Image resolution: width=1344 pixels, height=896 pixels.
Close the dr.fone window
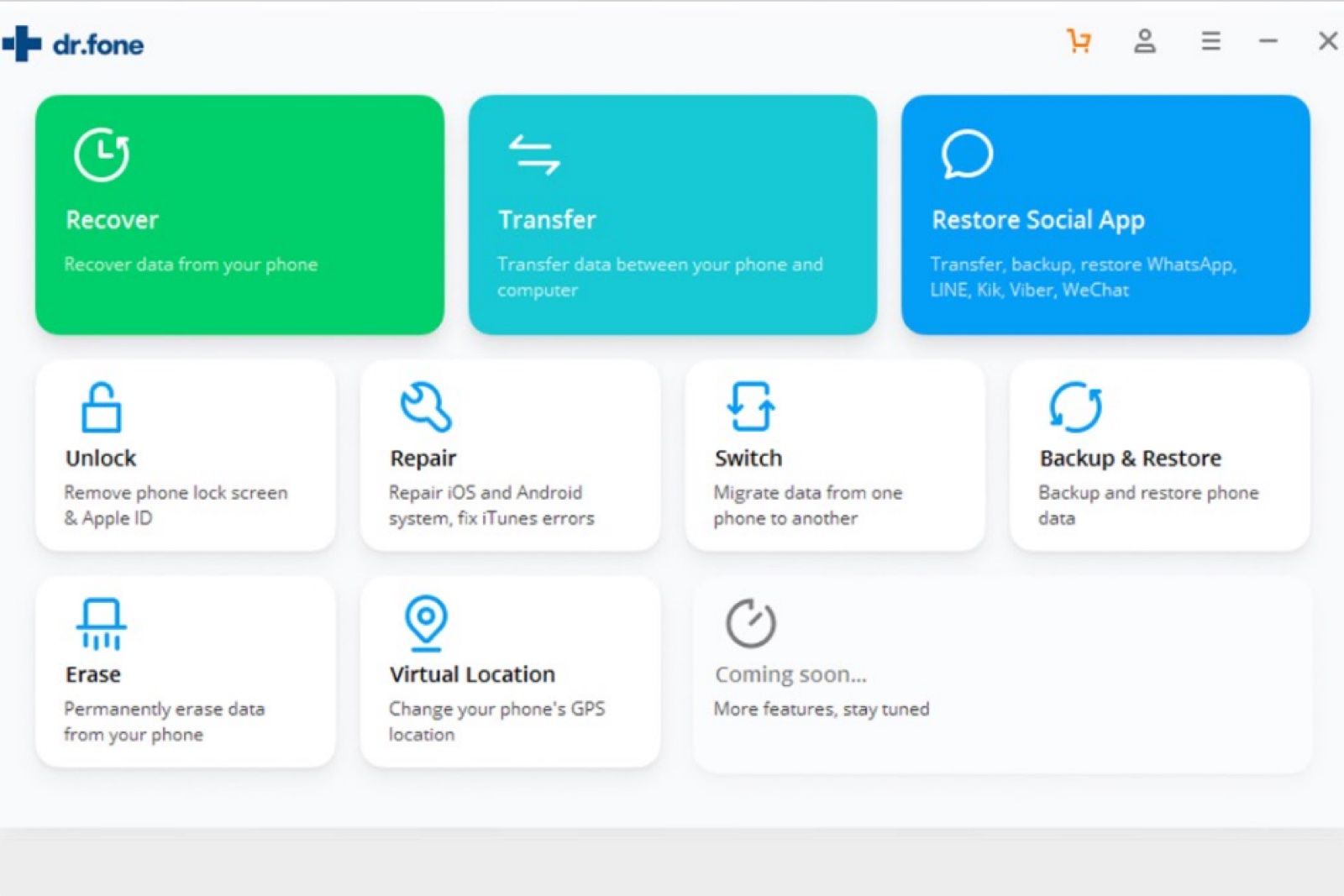tap(1328, 41)
